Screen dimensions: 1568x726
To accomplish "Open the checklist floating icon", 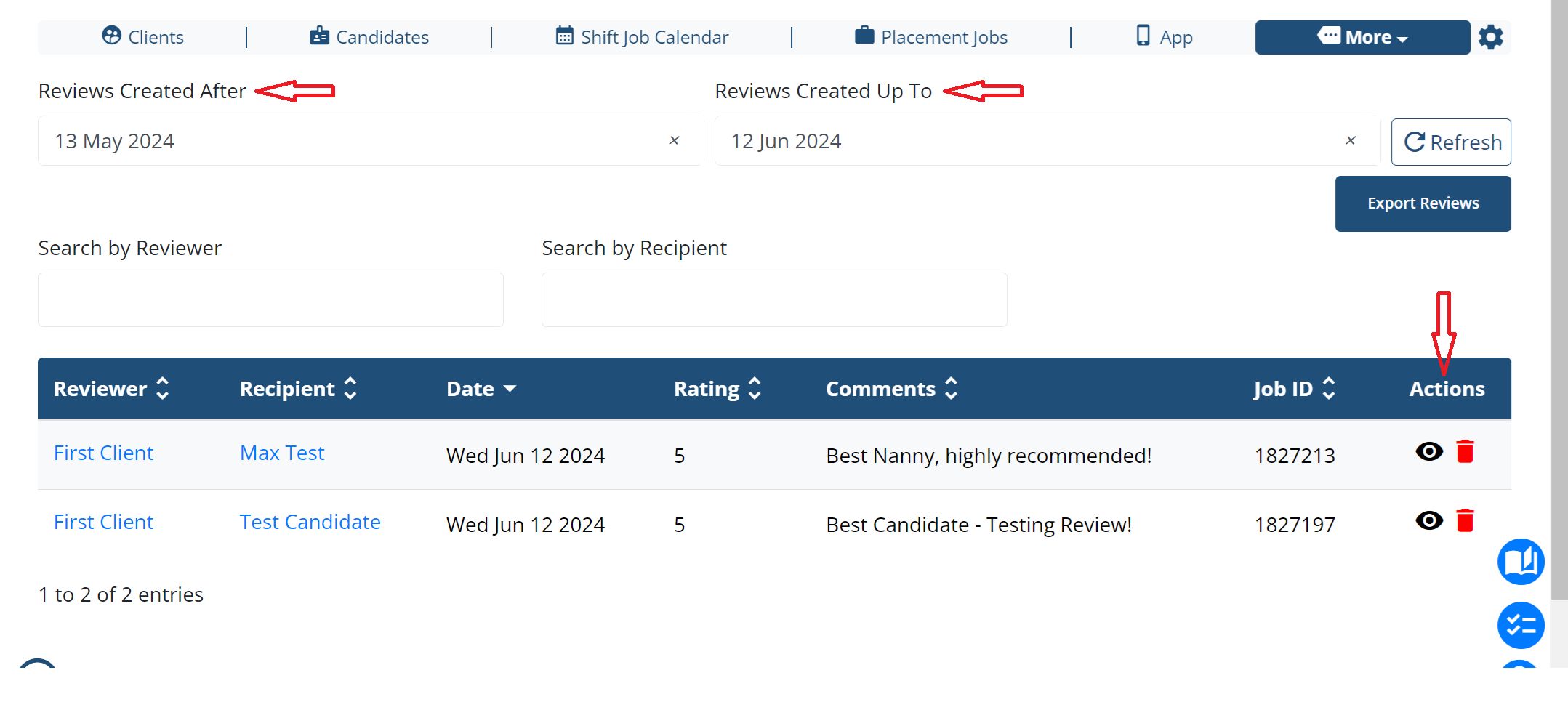I will coord(1520,625).
